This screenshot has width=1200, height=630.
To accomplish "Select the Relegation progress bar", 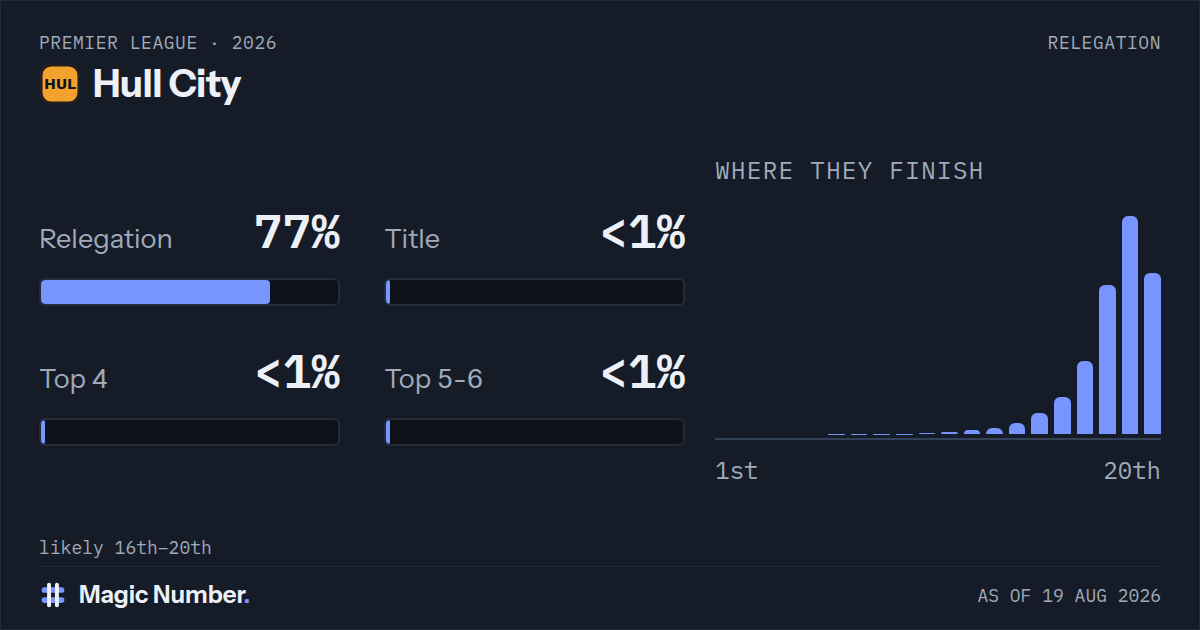I will pos(189,292).
